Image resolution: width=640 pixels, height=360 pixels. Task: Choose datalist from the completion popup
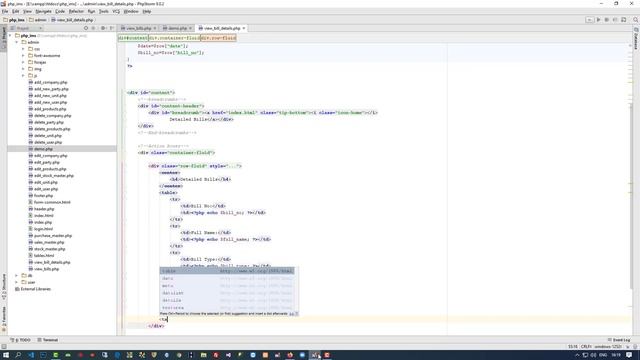227,293
